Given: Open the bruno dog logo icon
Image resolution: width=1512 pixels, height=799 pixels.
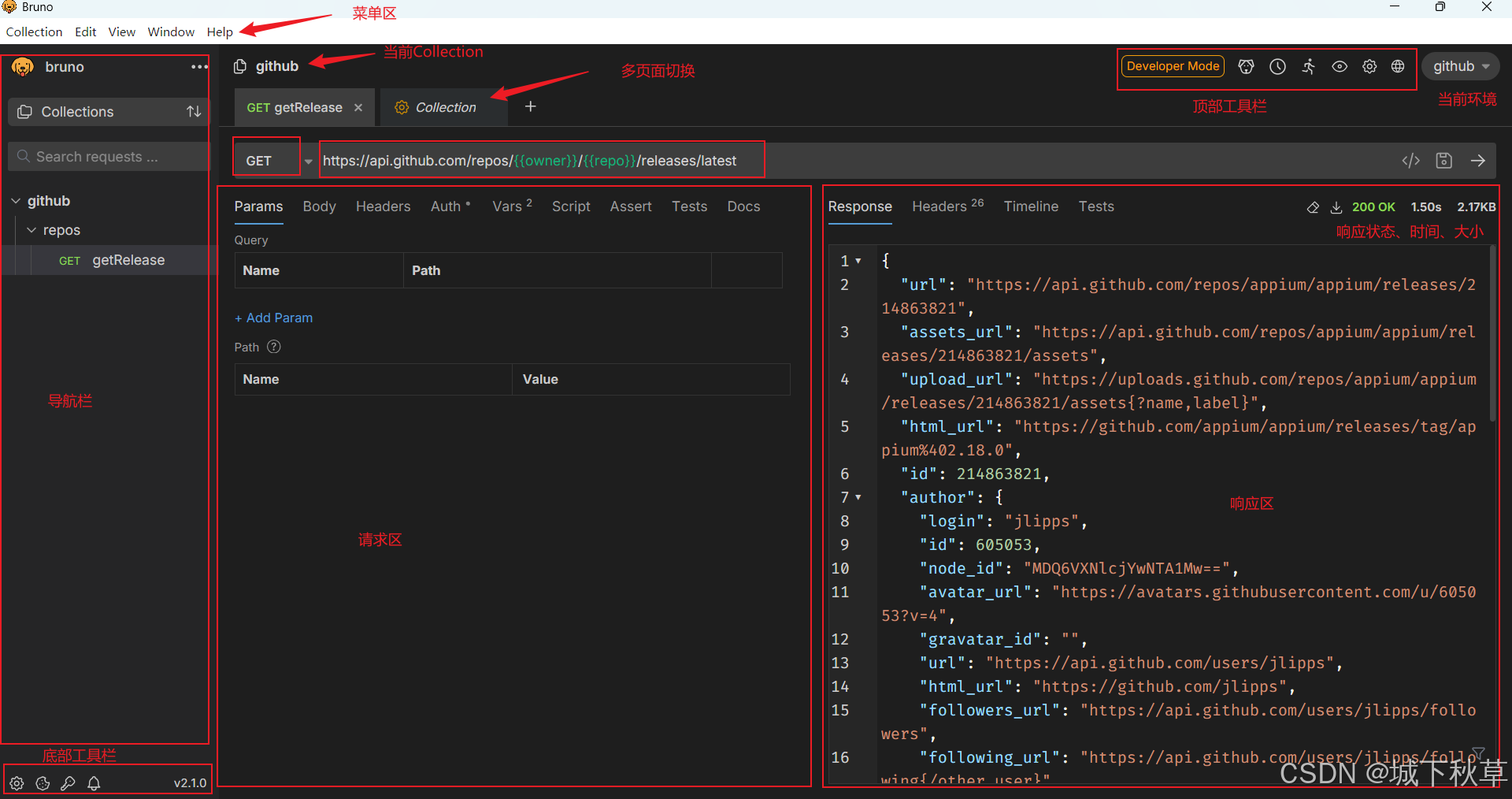Looking at the screenshot, I should [x=23, y=67].
